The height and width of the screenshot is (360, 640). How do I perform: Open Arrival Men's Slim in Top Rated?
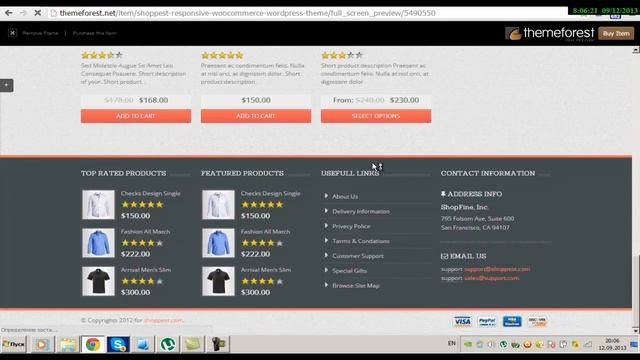click(x=146, y=270)
